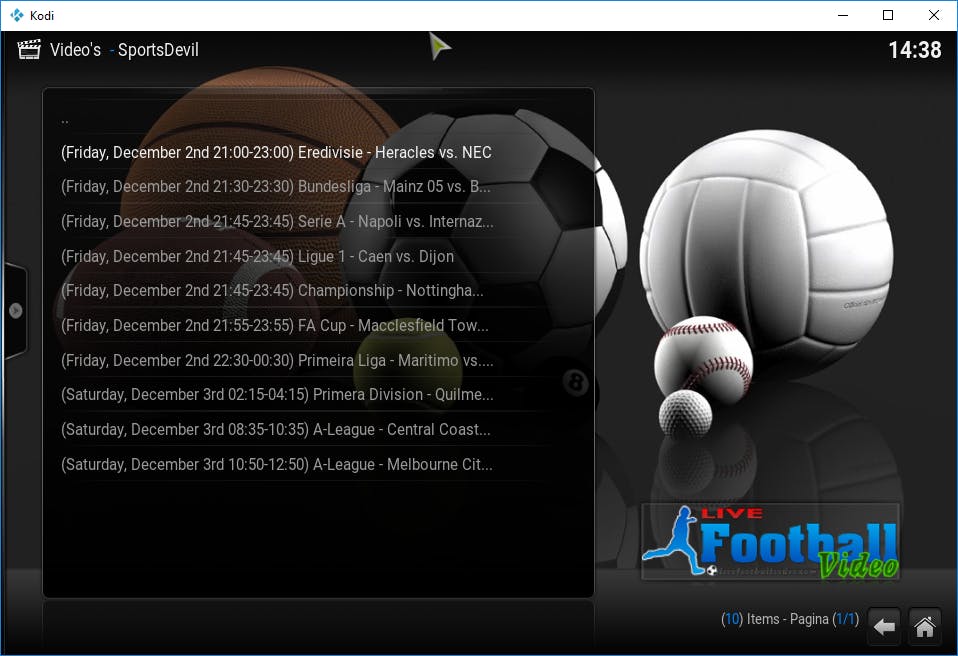This screenshot has height=656, width=958.
Task: Click the SportsDevil breadcrumb label
Action: pos(158,49)
